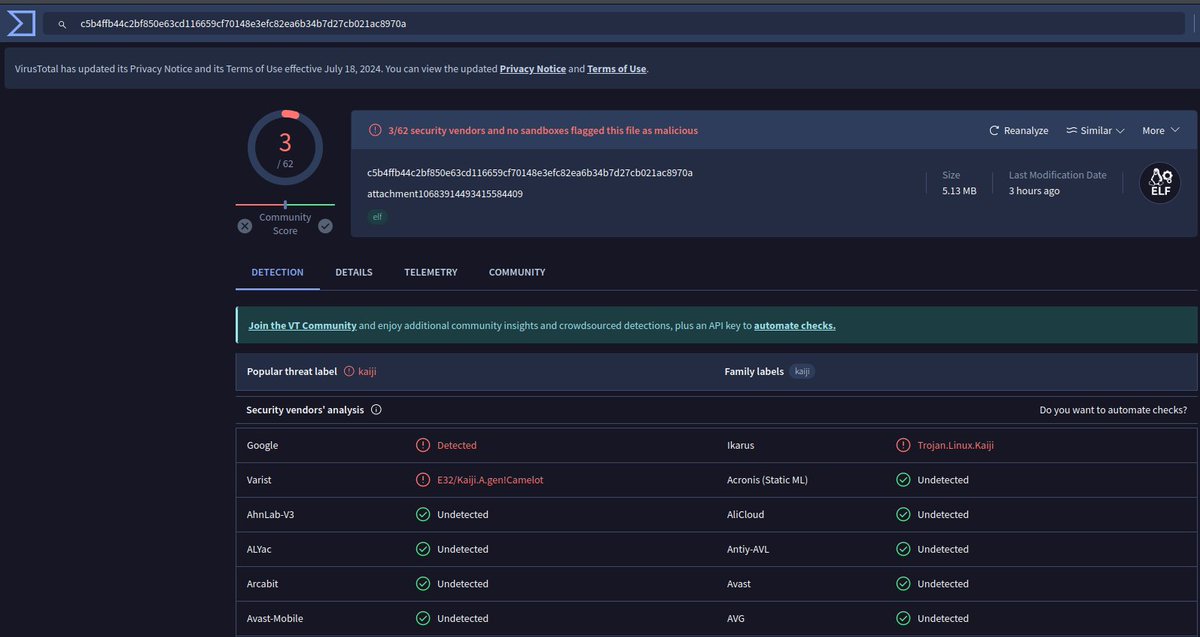Click the AVG undetected check icon
Image resolution: width=1200 pixels, height=637 pixels.
(903, 618)
